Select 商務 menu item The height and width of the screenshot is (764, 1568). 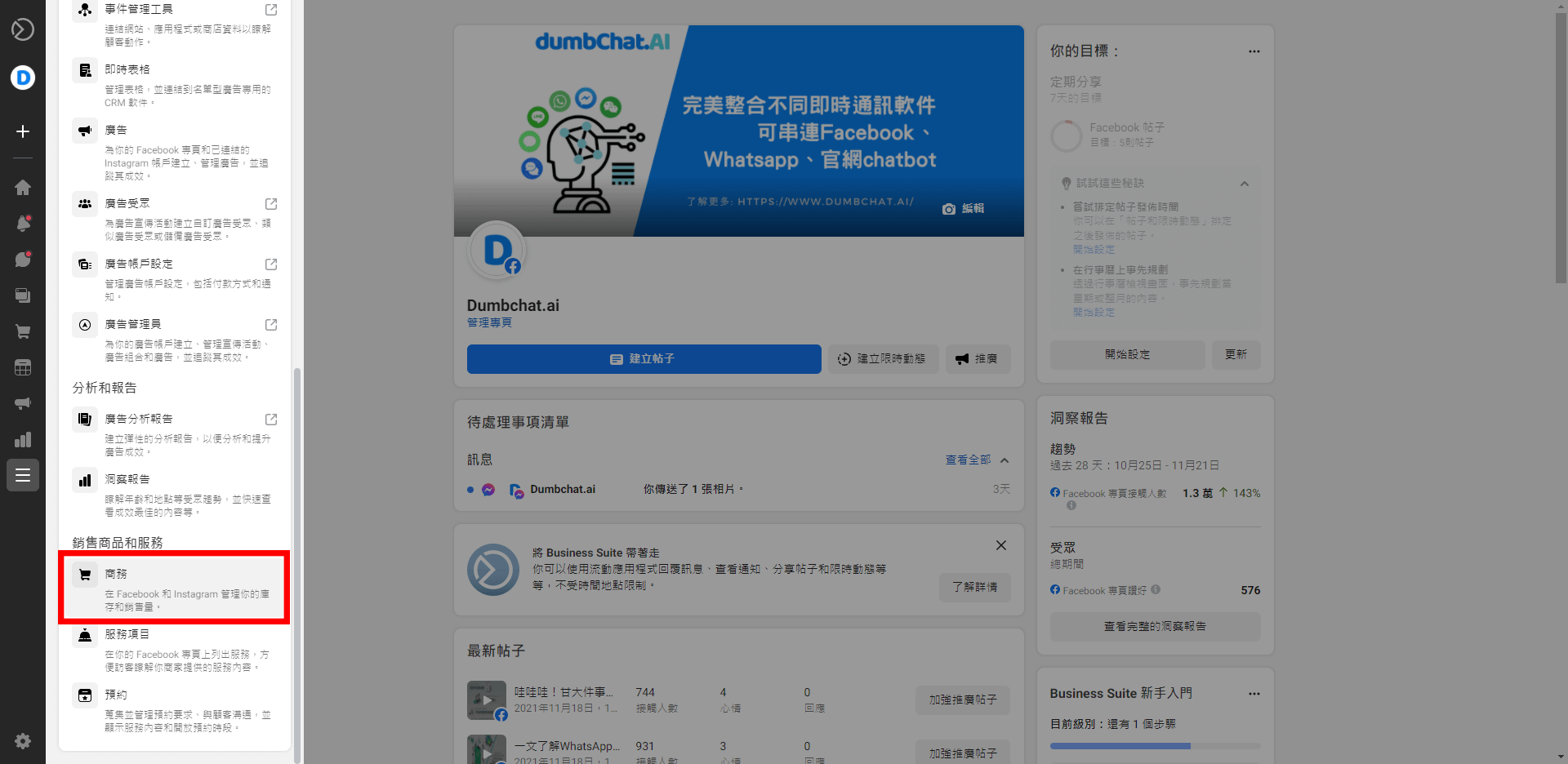coord(175,588)
